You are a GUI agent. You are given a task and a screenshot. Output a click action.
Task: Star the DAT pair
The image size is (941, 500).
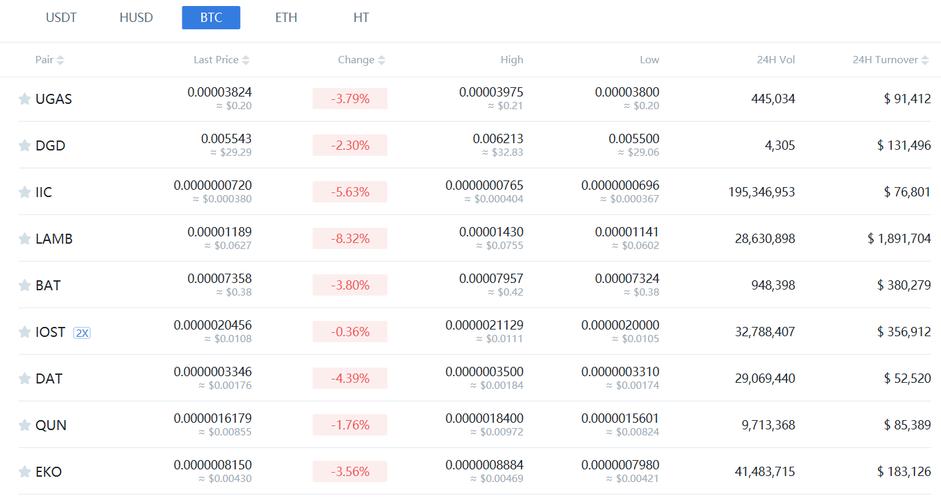pos(25,379)
